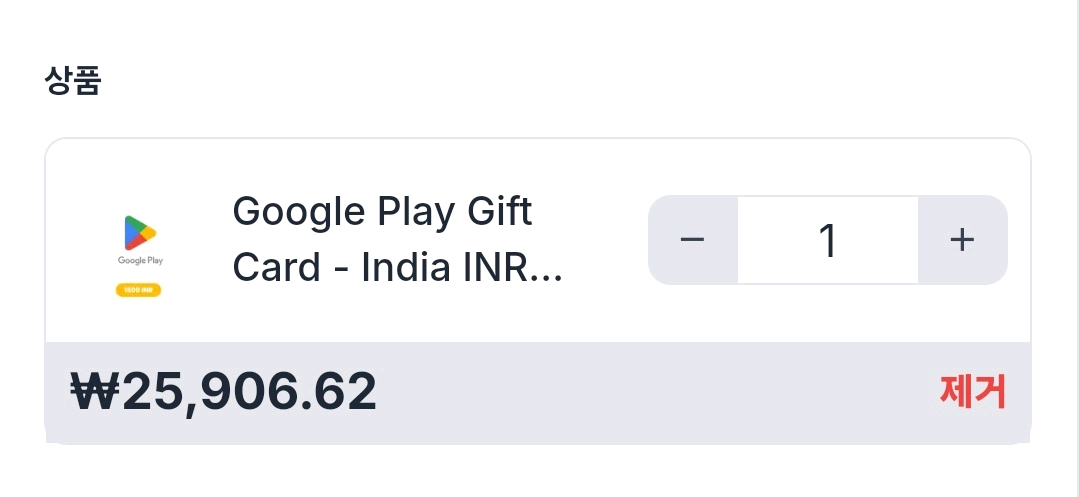Click the yellow 1500 INR badge

point(140,290)
